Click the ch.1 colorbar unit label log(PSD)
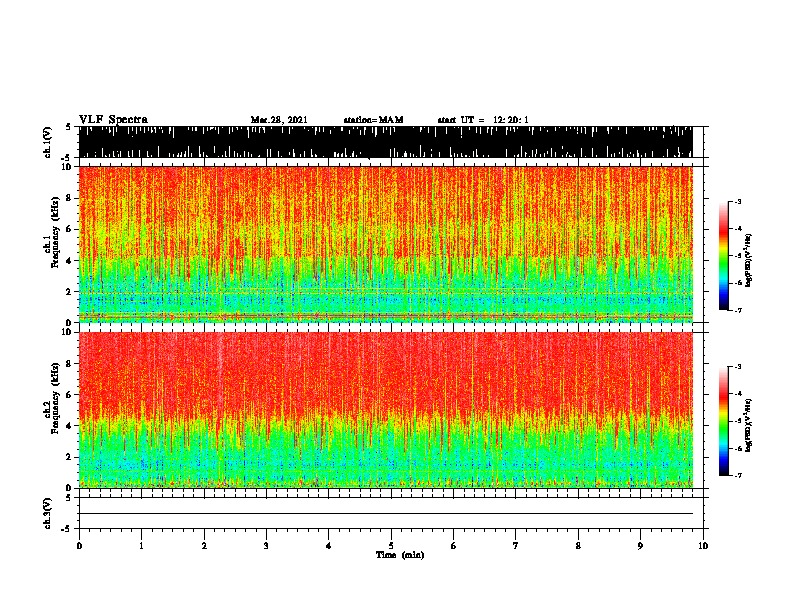The image size is (792, 612). tap(749, 261)
